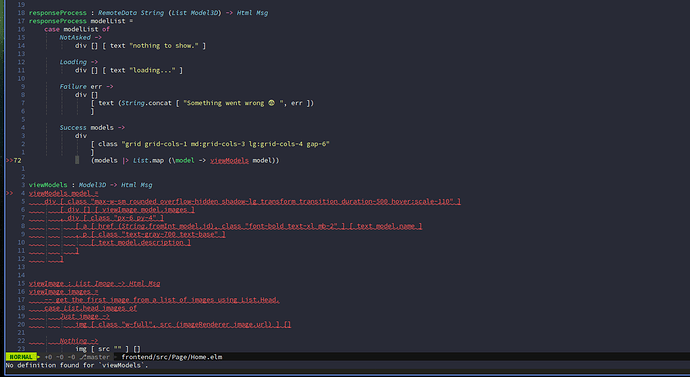This screenshot has width=690, height=377.
Task: Click the >> diagnostic sign next to line 72
Action: [x=9, y=160]
